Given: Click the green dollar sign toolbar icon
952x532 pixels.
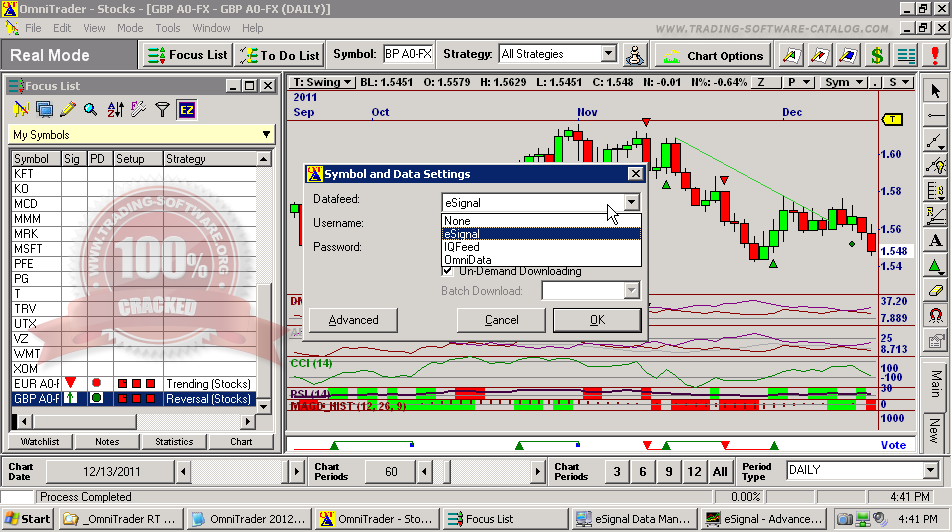Looking at the screenshot, I should 877,55.
